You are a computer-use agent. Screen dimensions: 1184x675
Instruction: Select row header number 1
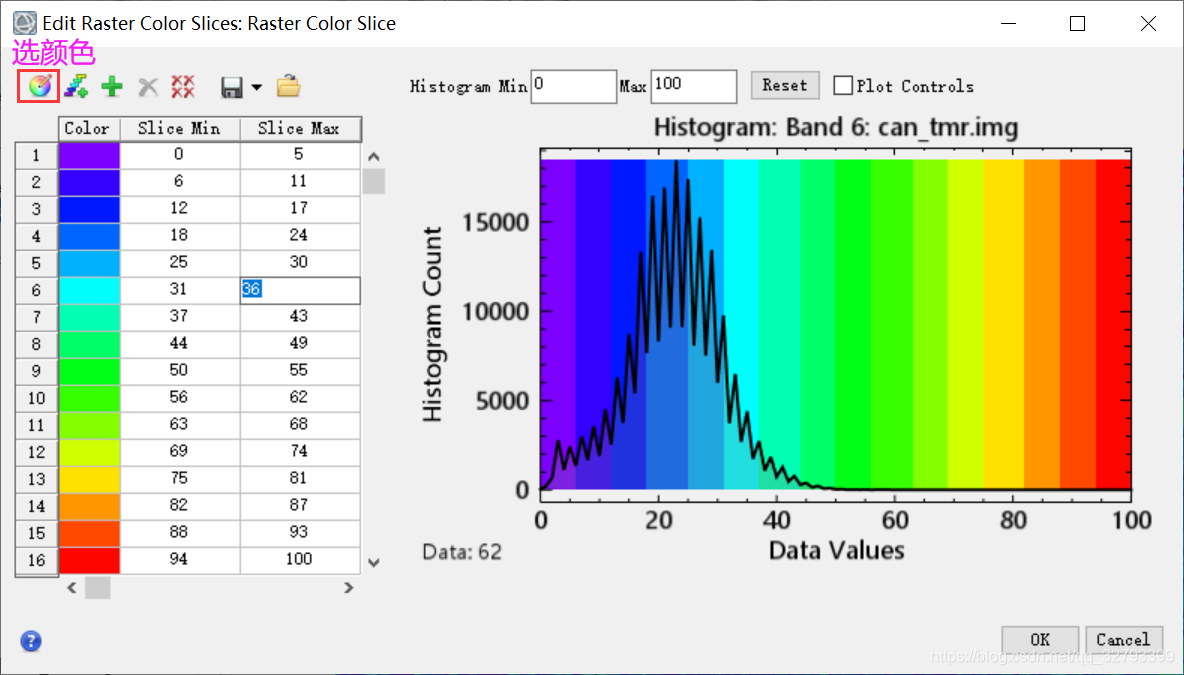point(36,156)
